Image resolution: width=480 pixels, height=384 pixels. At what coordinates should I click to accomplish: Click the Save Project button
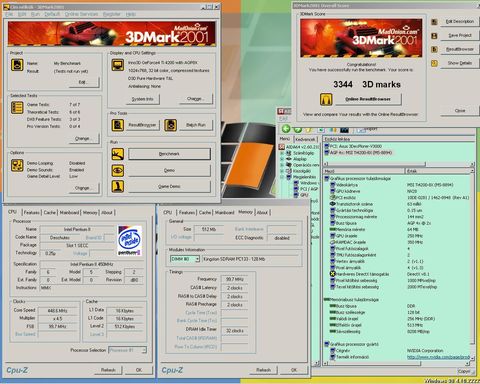(460, 36)
